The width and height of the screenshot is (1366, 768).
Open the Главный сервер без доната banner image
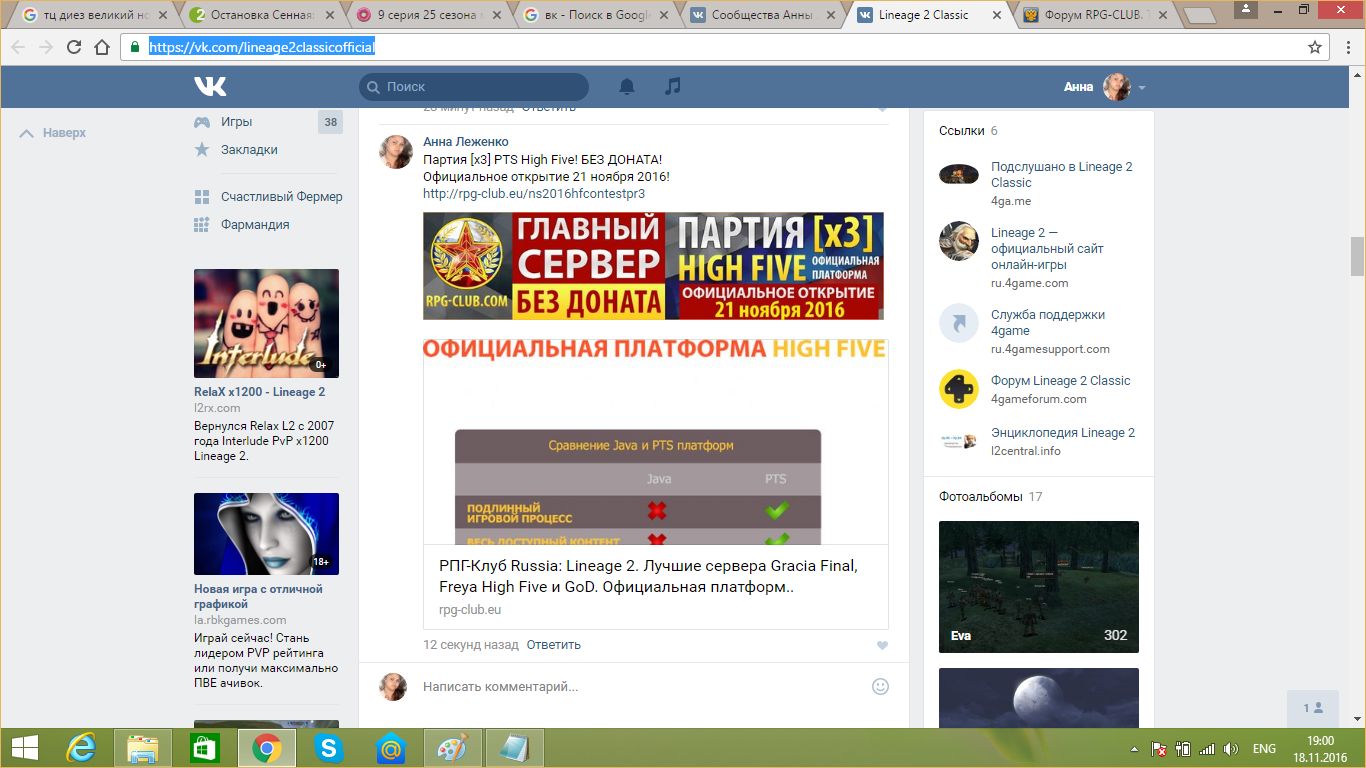click(x=653, y=266)
